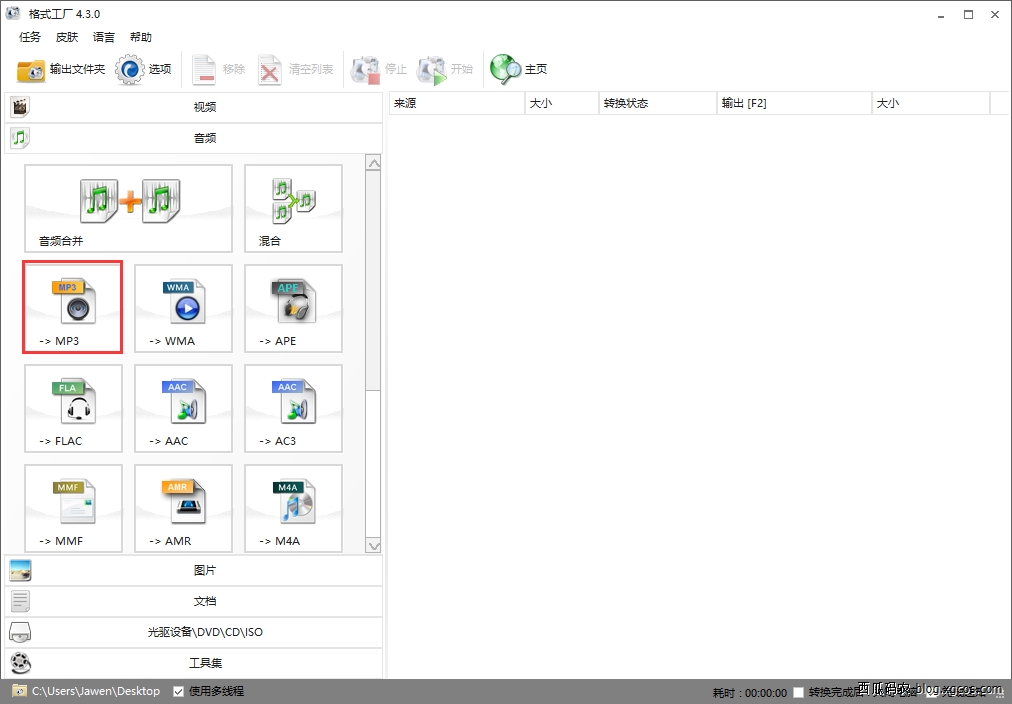The height and width of the screenshot is (704, 1012).
Task: Click the 混合 audio mix icon
Action: pyautogui.click(x=293, y=208)
